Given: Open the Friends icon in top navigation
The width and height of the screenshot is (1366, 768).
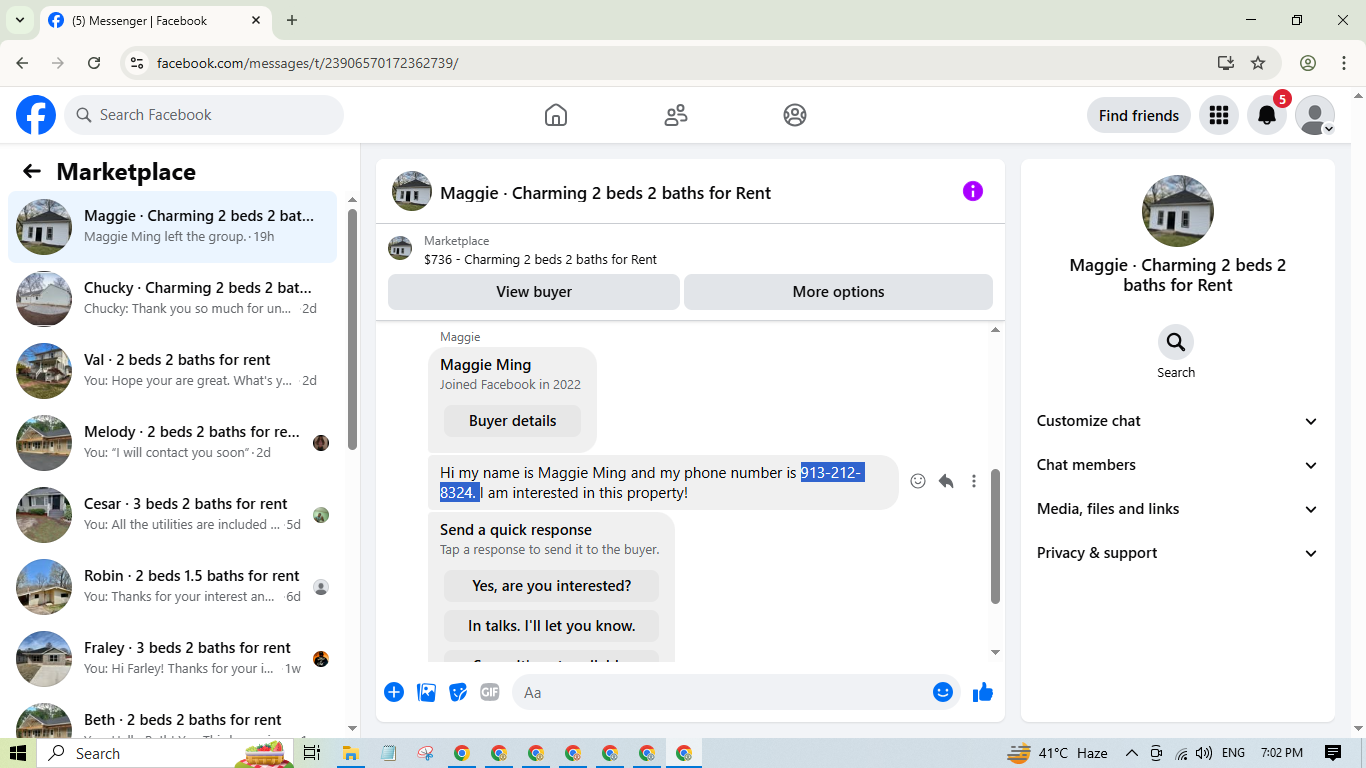Looking at the screenshot, I should pos(676,115).
